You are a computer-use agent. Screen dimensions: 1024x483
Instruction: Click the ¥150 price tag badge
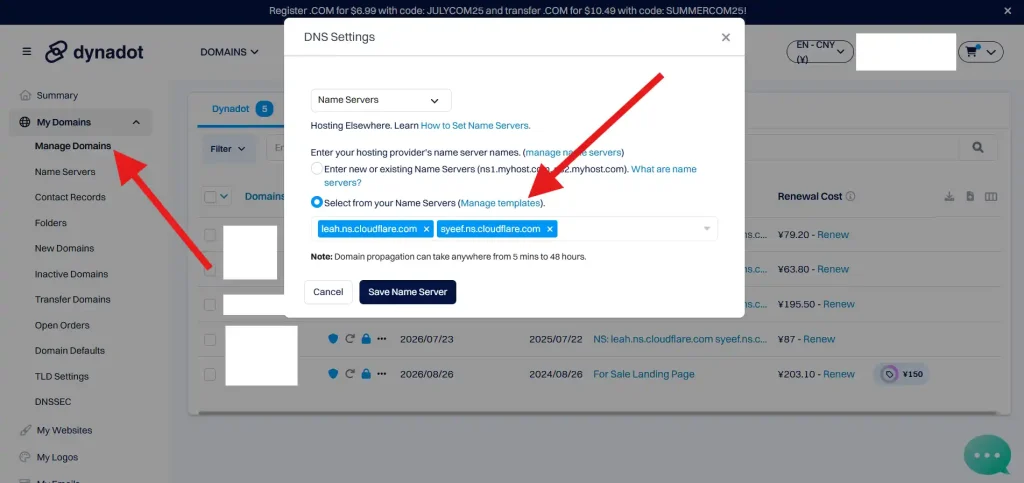coord(901,375)
